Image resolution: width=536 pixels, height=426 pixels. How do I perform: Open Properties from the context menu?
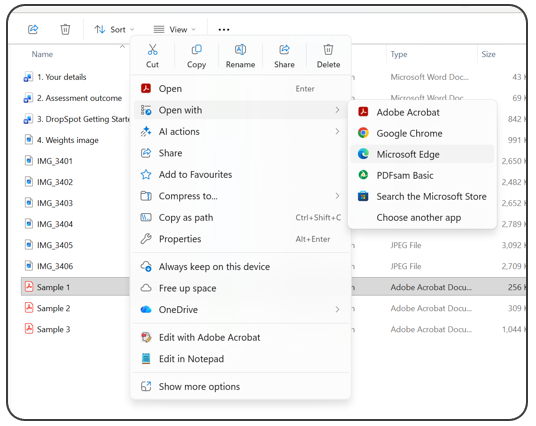pyautogui.click(x=241, y=239)
